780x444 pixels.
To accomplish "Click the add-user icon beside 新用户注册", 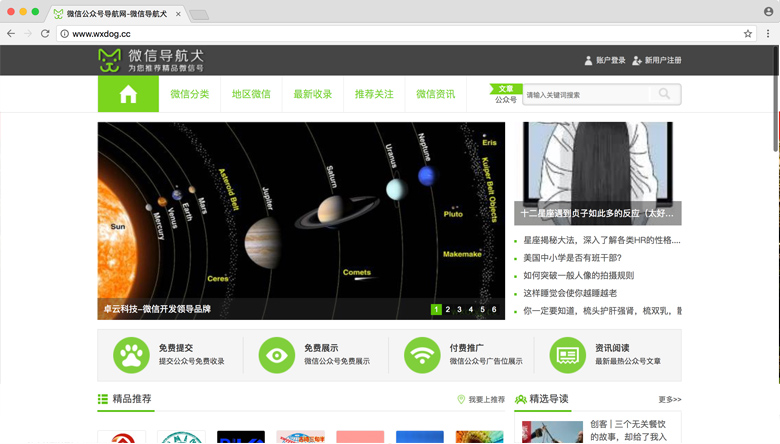I will click(637, 60).
